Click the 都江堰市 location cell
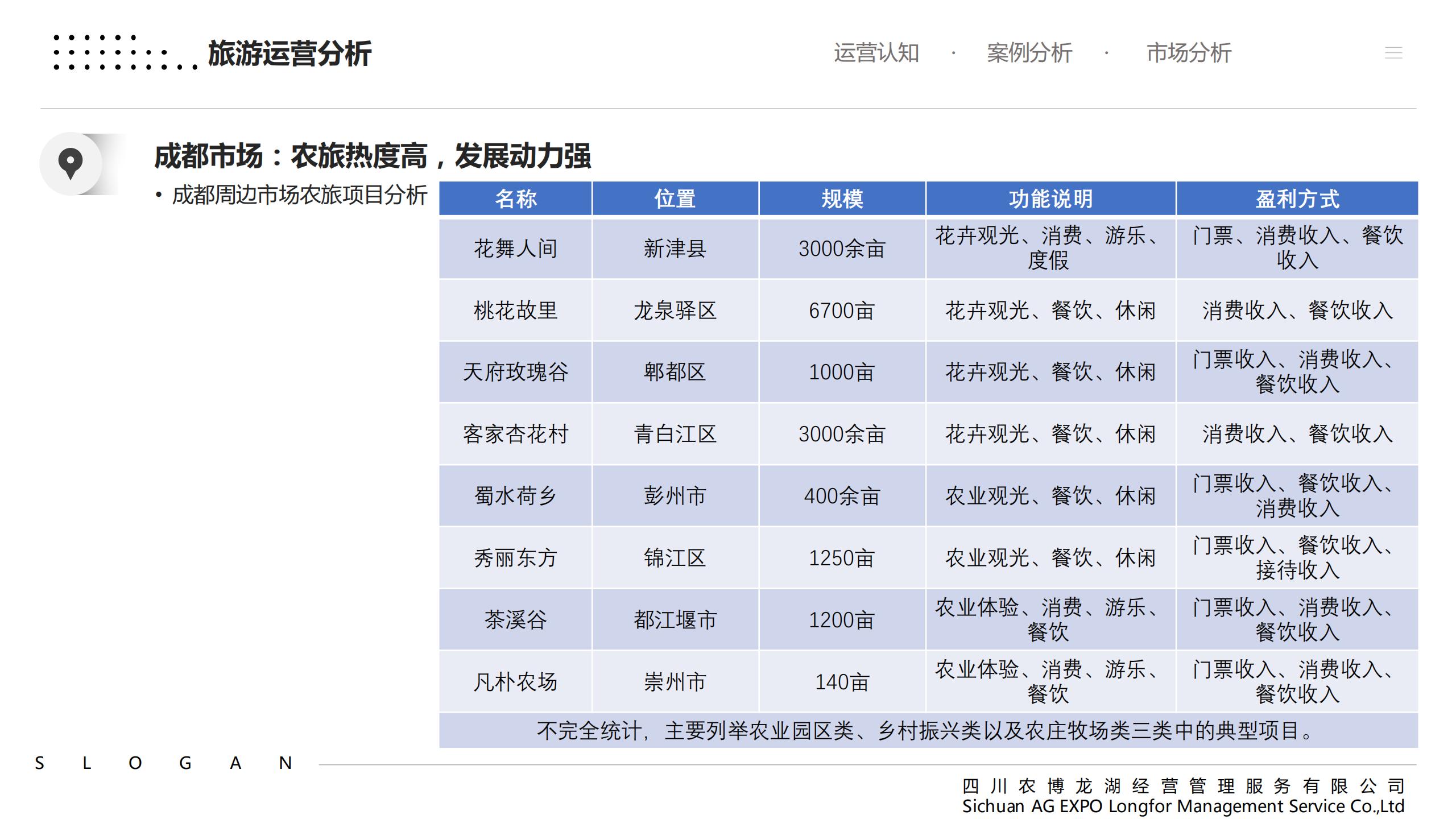Screen dimensions: 1456x819 (675, 619)
